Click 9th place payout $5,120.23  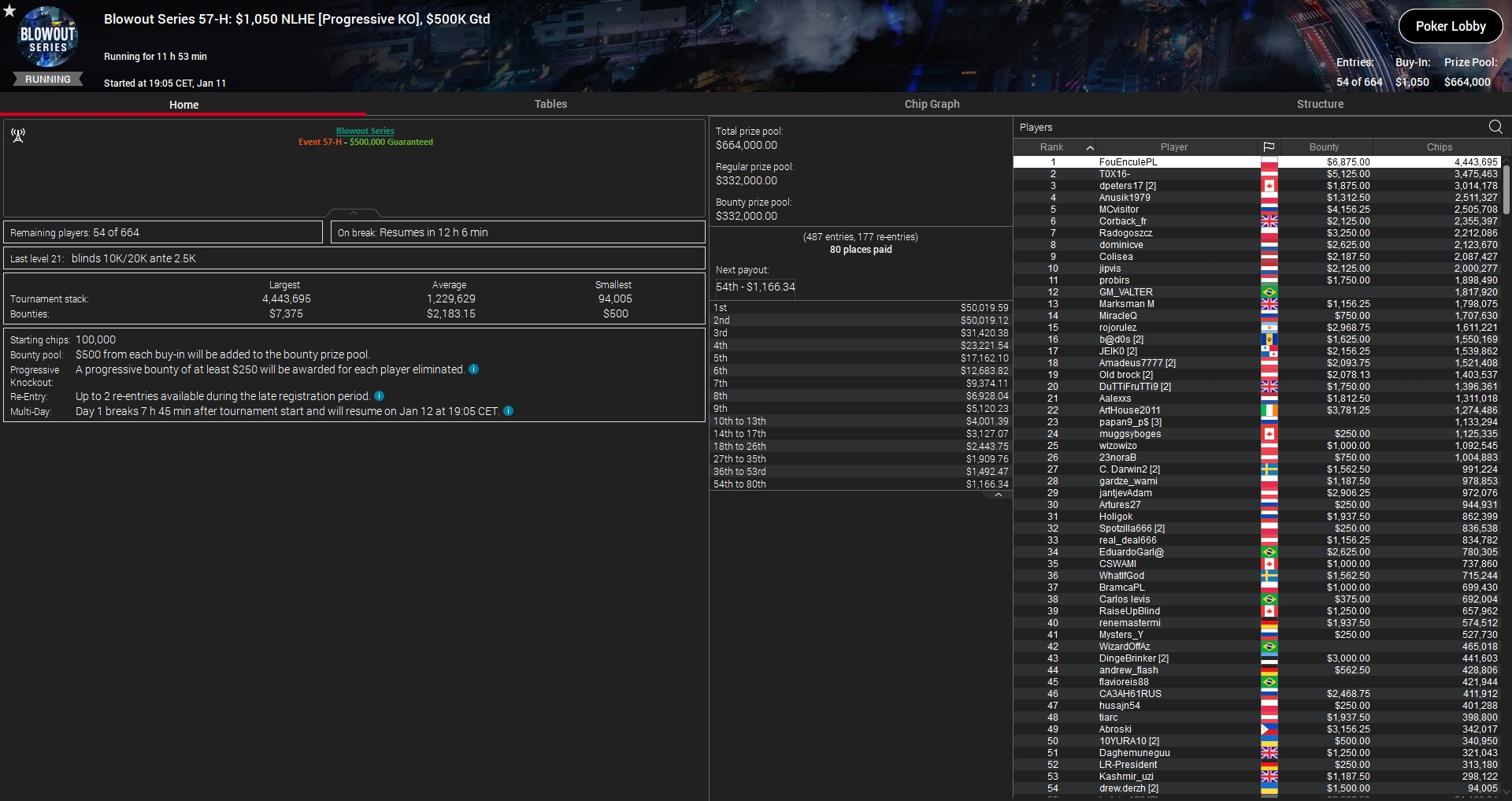click(988, 409)
